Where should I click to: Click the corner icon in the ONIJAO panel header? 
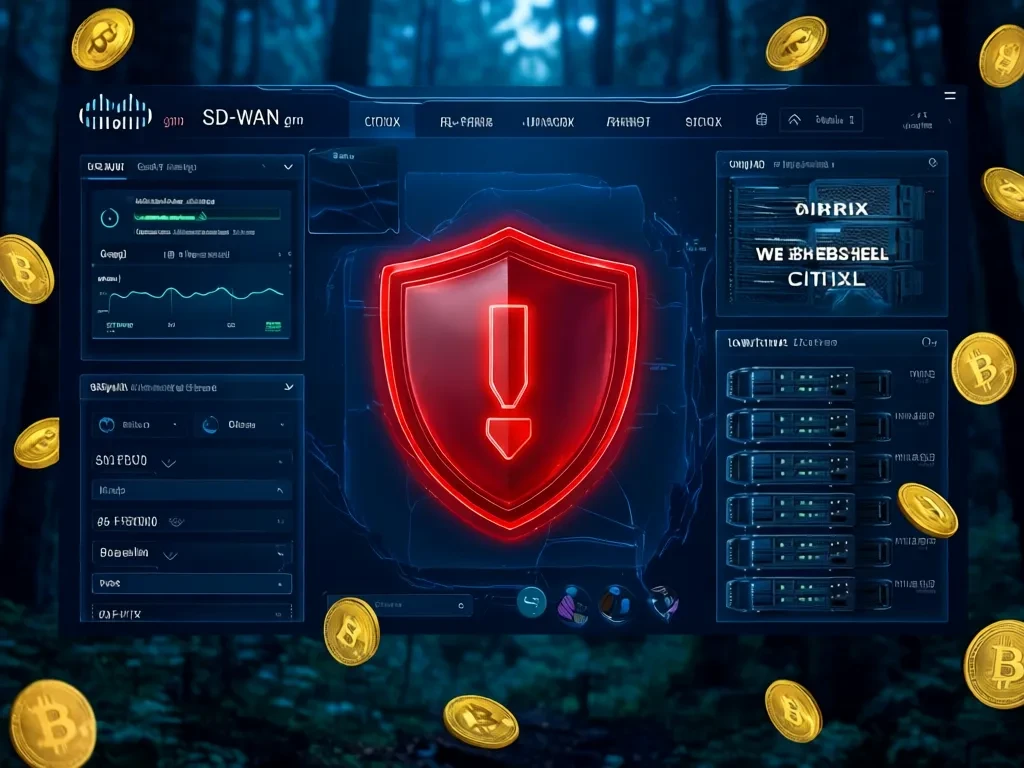coord(933,163)
